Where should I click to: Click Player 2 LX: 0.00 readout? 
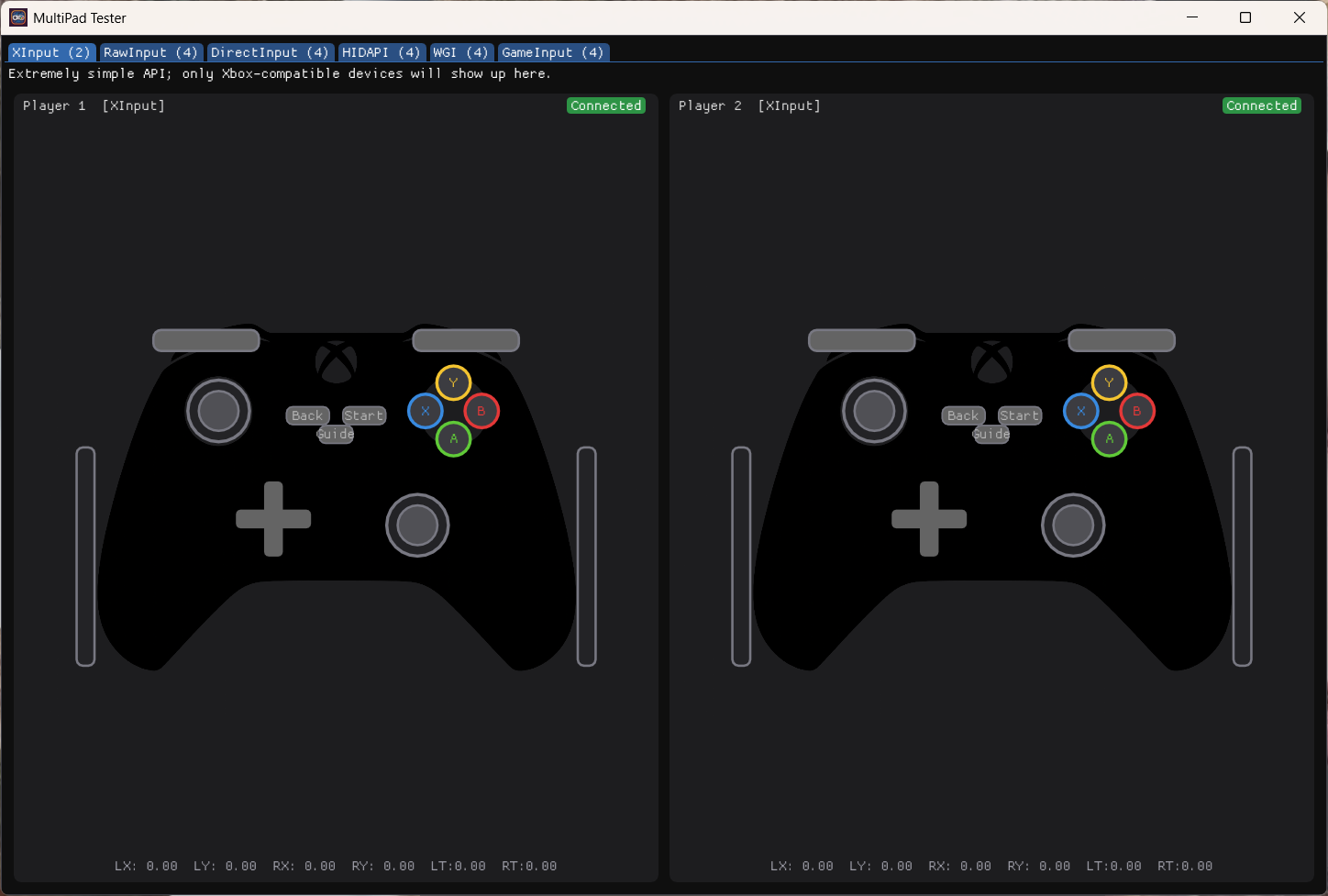802,866
